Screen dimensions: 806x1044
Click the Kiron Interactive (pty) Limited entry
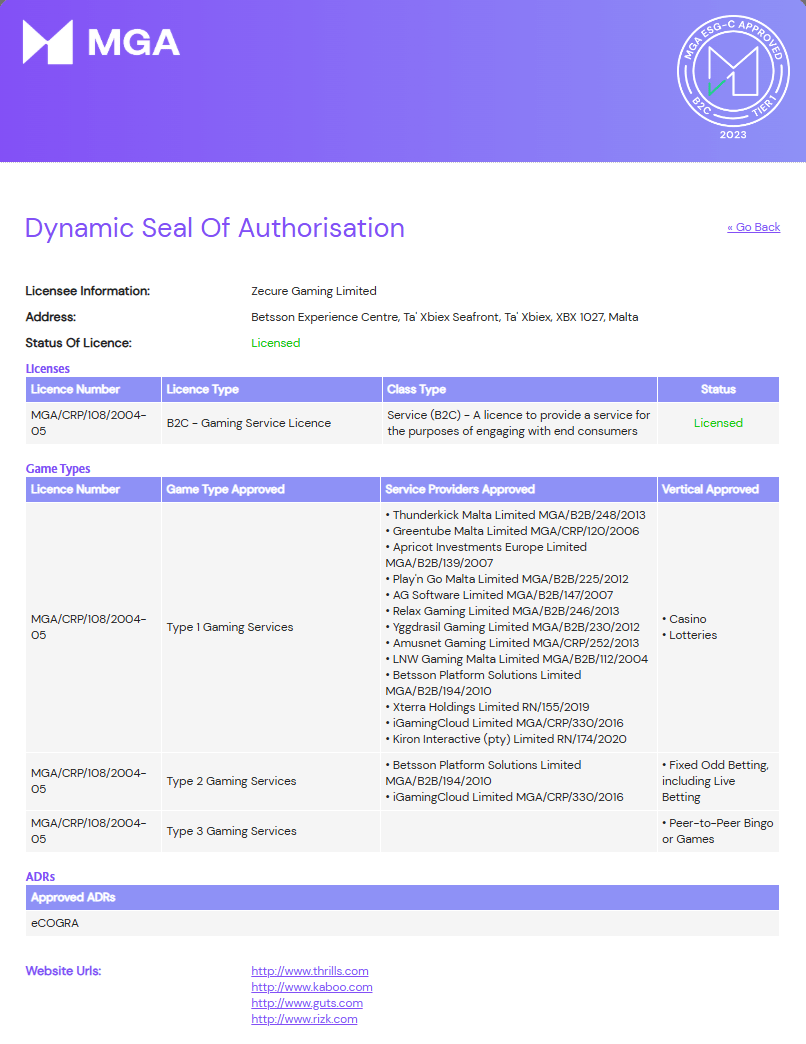(506, 738)
